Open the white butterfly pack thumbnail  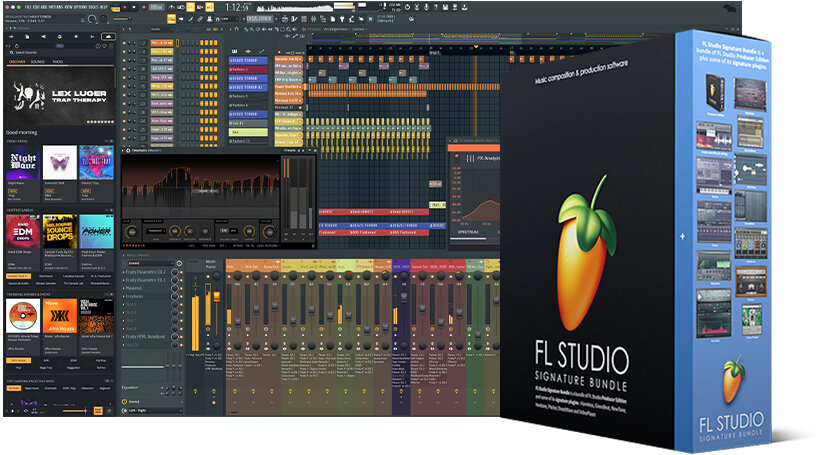pyautogui.click(x=59, y=162)
